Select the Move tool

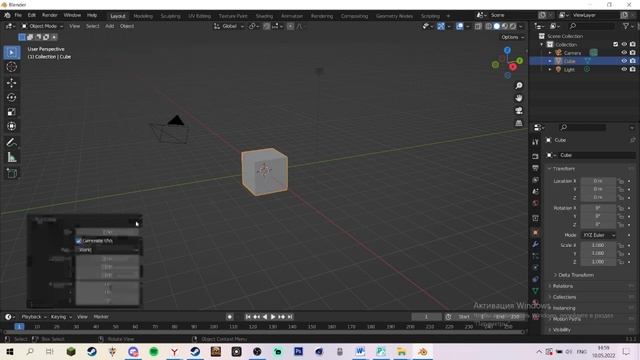coord(11,82)
